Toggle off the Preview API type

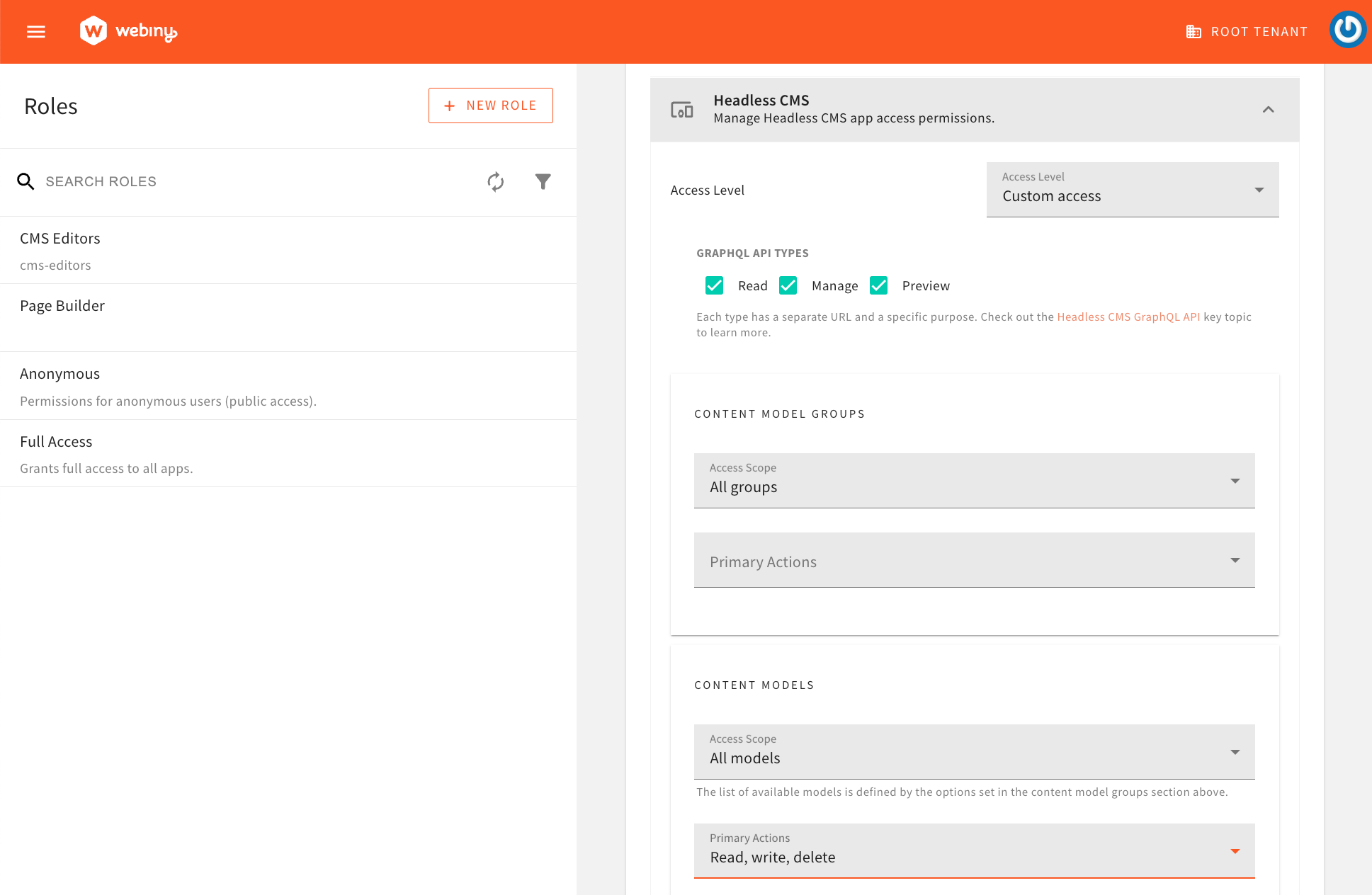[878, 285]
